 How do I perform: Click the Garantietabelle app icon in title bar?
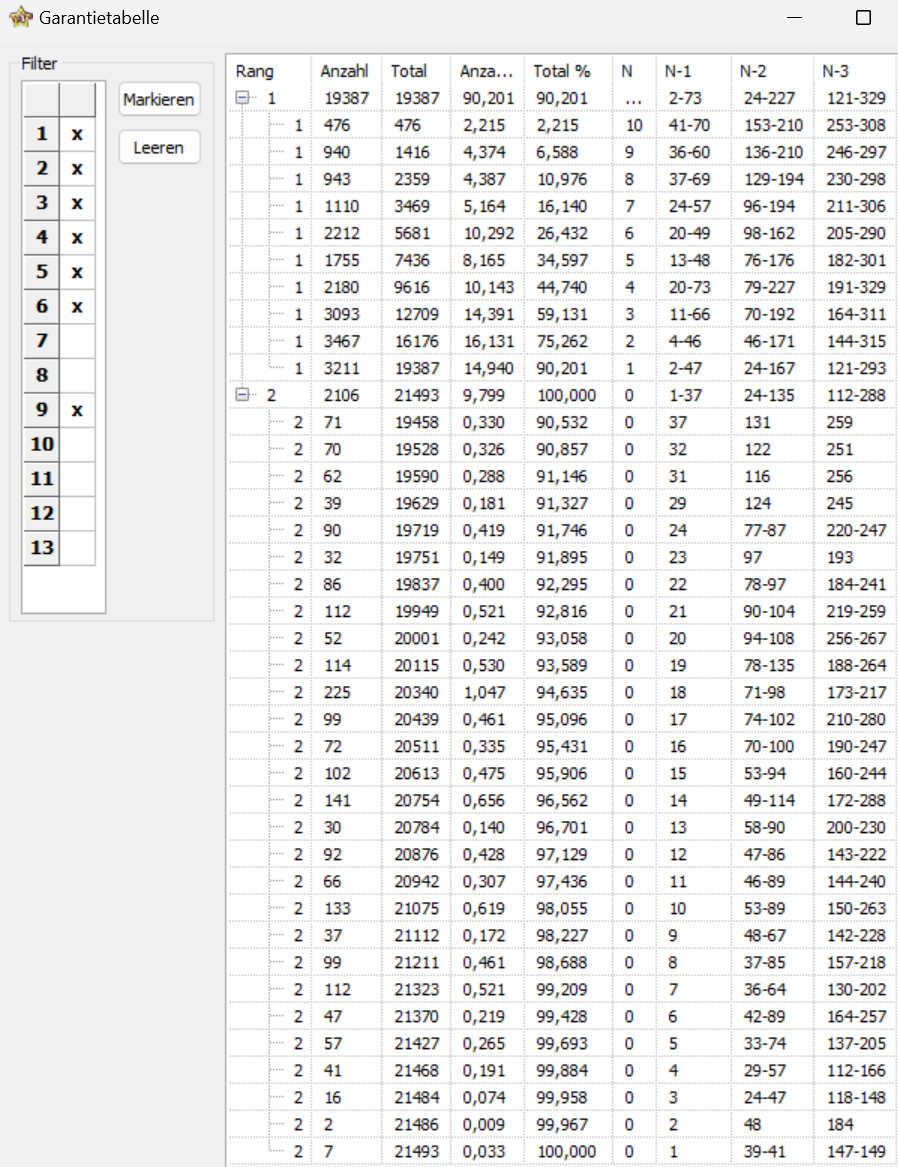(x=21, y=17)
